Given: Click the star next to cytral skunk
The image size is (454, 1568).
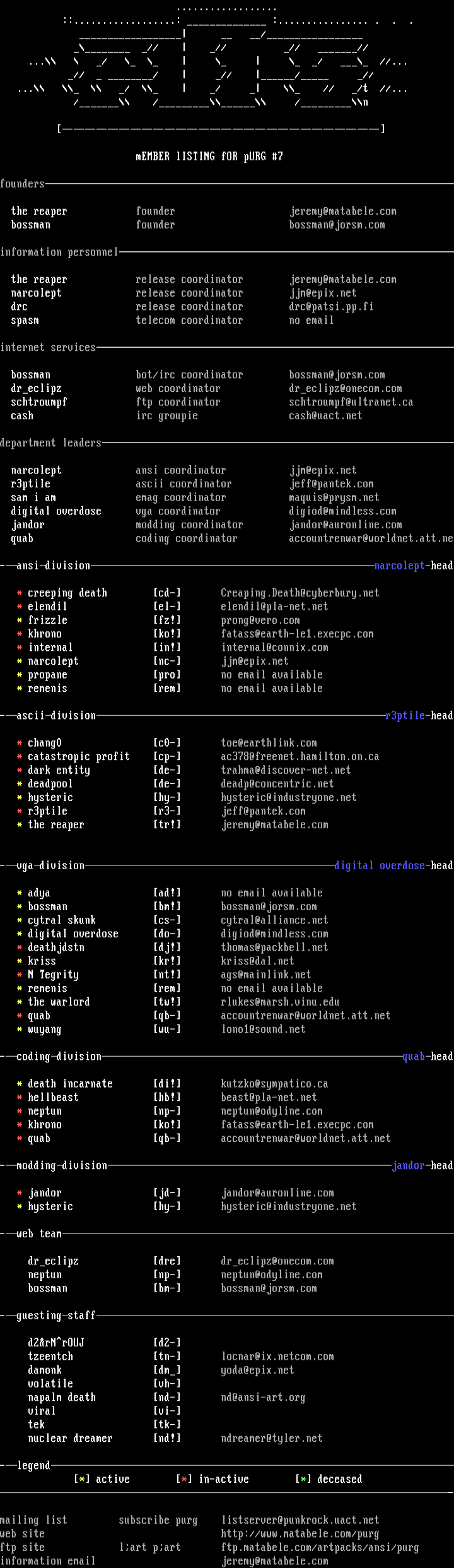Looking at the screenshot, I should [x=20, y=920].
